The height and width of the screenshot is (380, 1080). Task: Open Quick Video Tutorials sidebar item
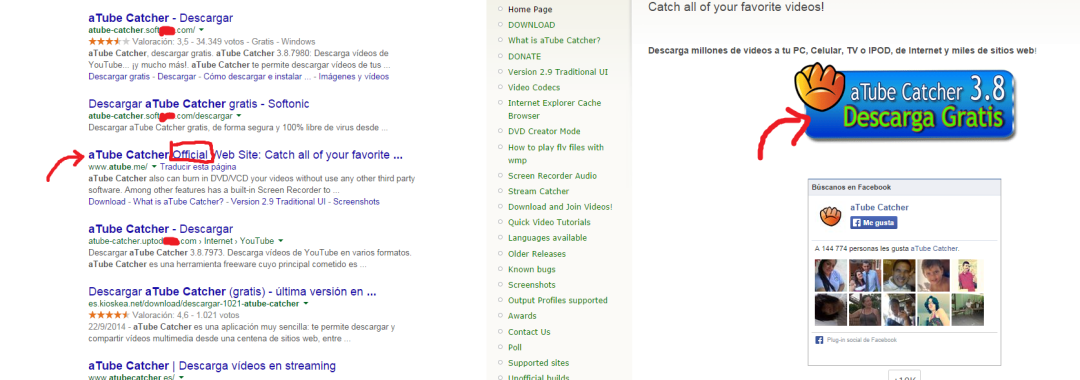coord(549,222)
